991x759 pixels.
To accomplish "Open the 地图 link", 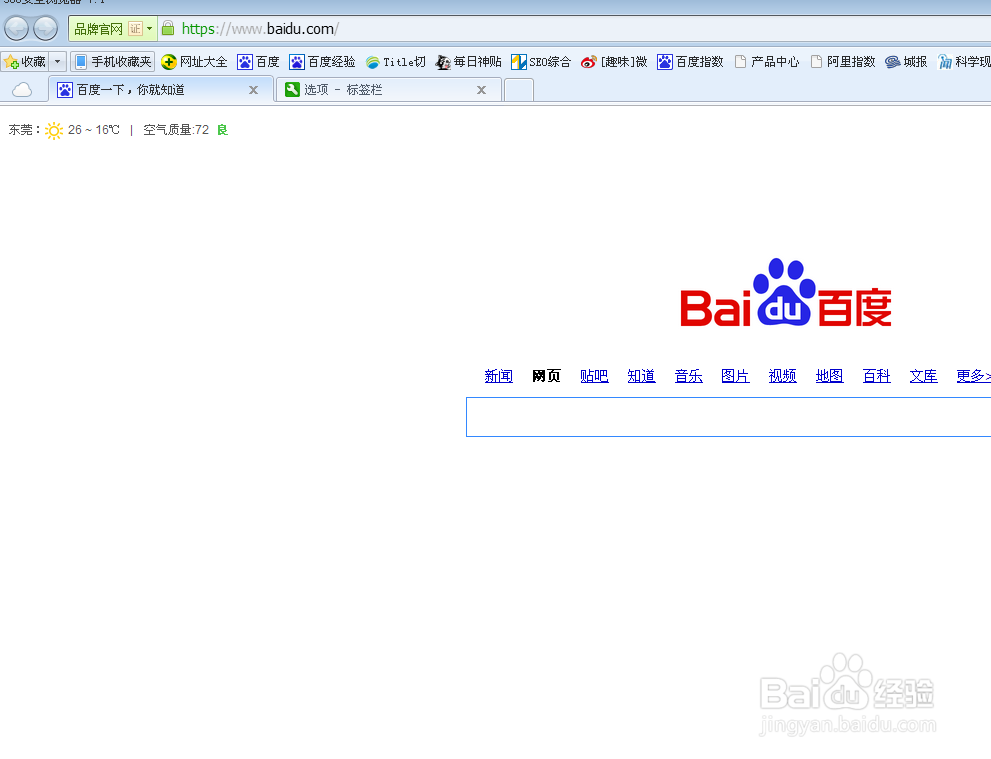I will point(829,376).
